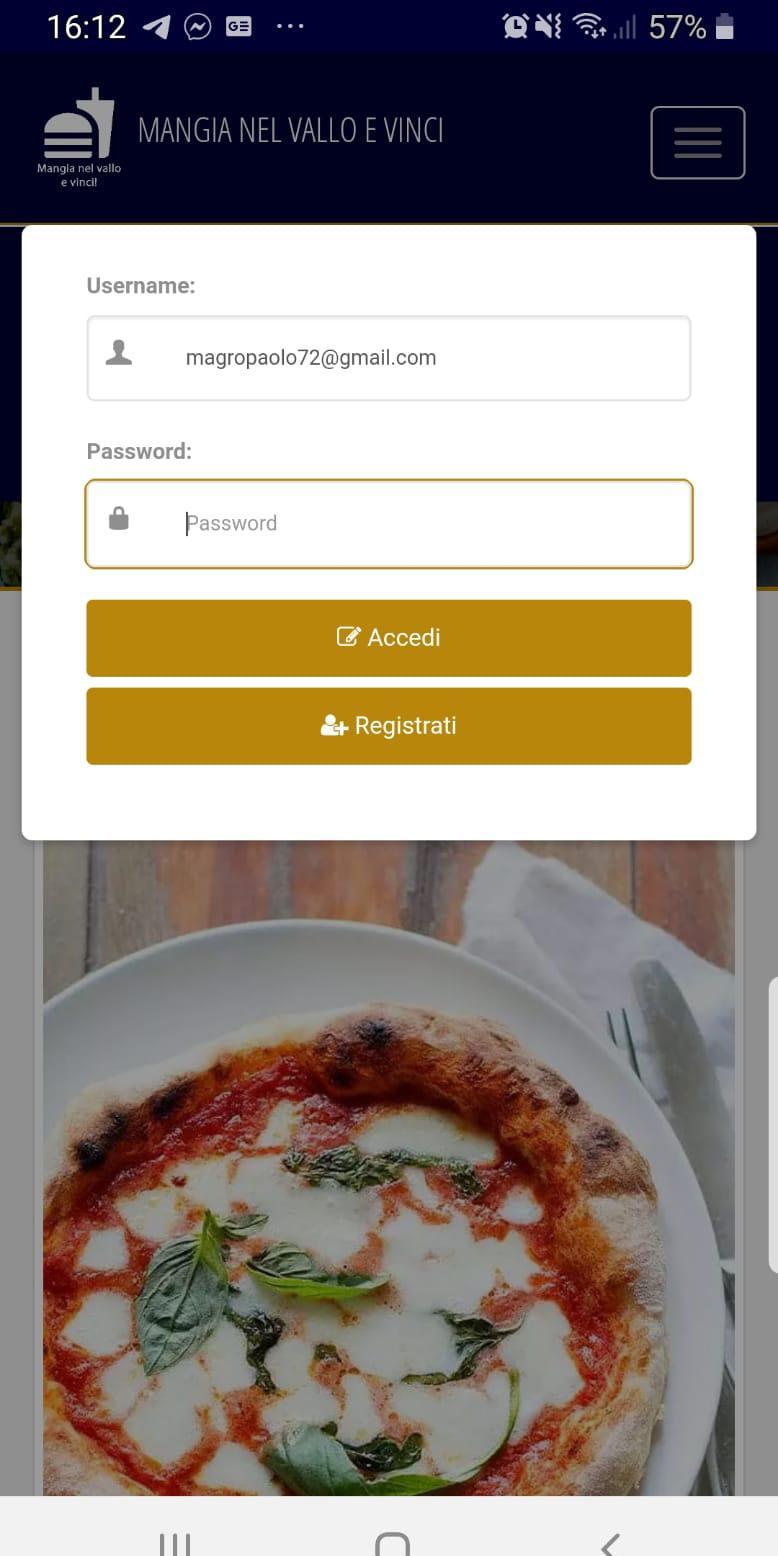Tap the alarm clock status icon
778x1556 pixels.
click(x=515, y=27)
